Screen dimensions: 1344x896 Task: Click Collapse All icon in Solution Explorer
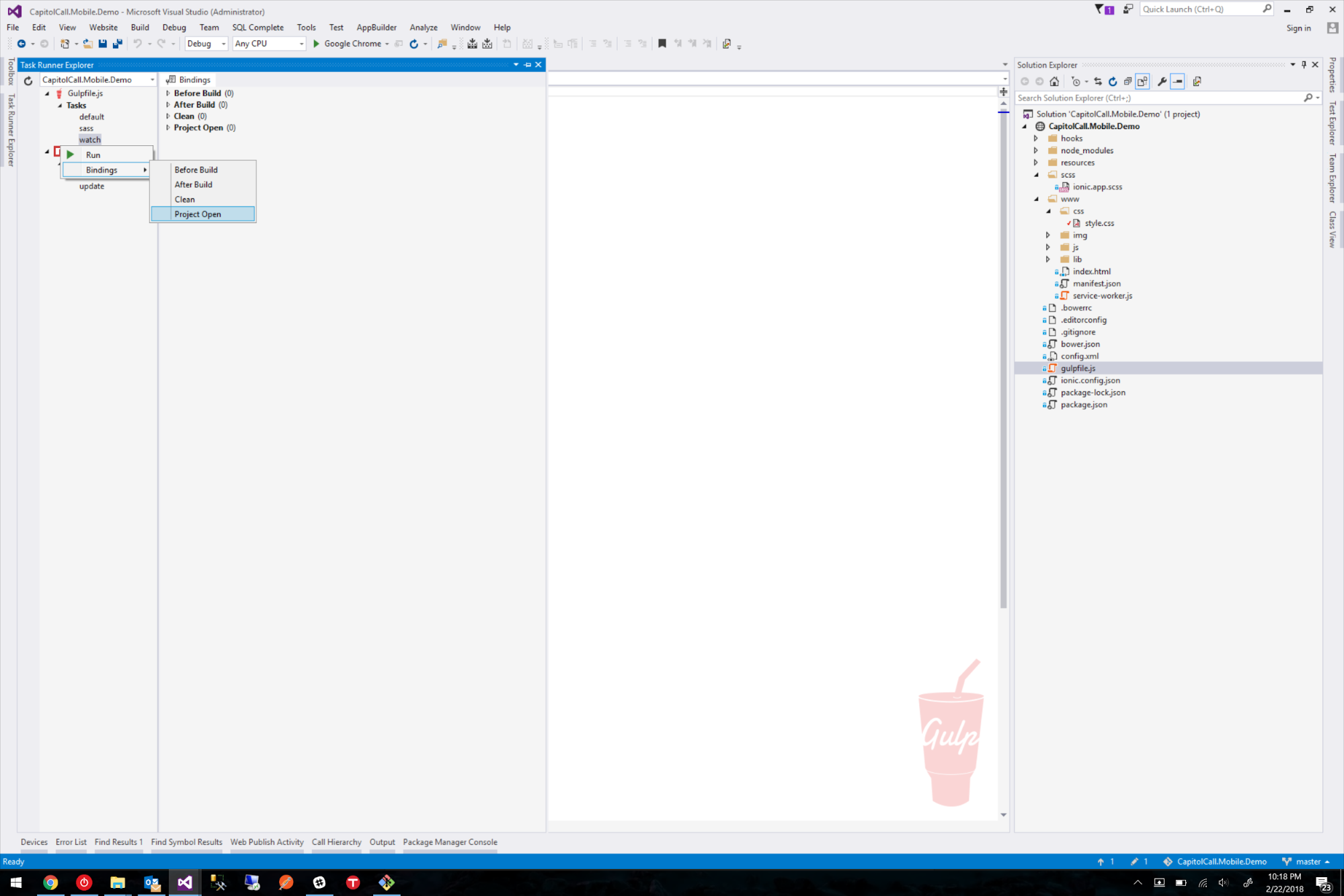click(1128, 81)
